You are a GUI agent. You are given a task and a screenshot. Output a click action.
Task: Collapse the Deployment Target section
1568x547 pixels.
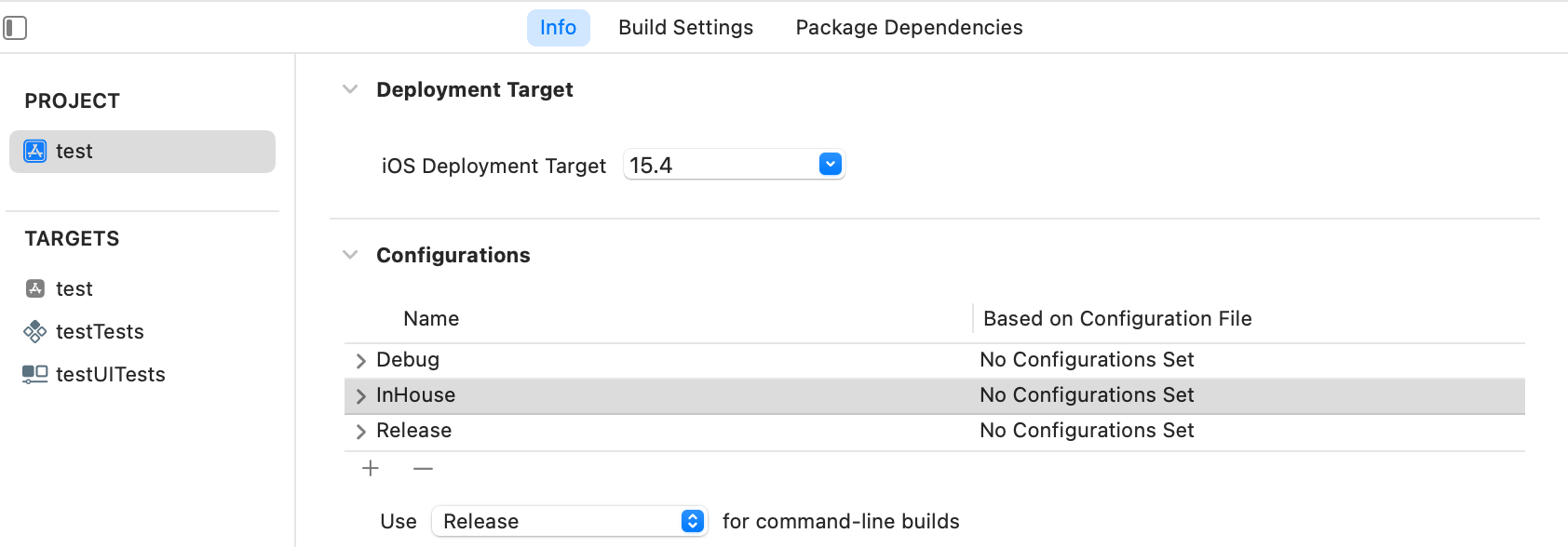coord(350,89)
